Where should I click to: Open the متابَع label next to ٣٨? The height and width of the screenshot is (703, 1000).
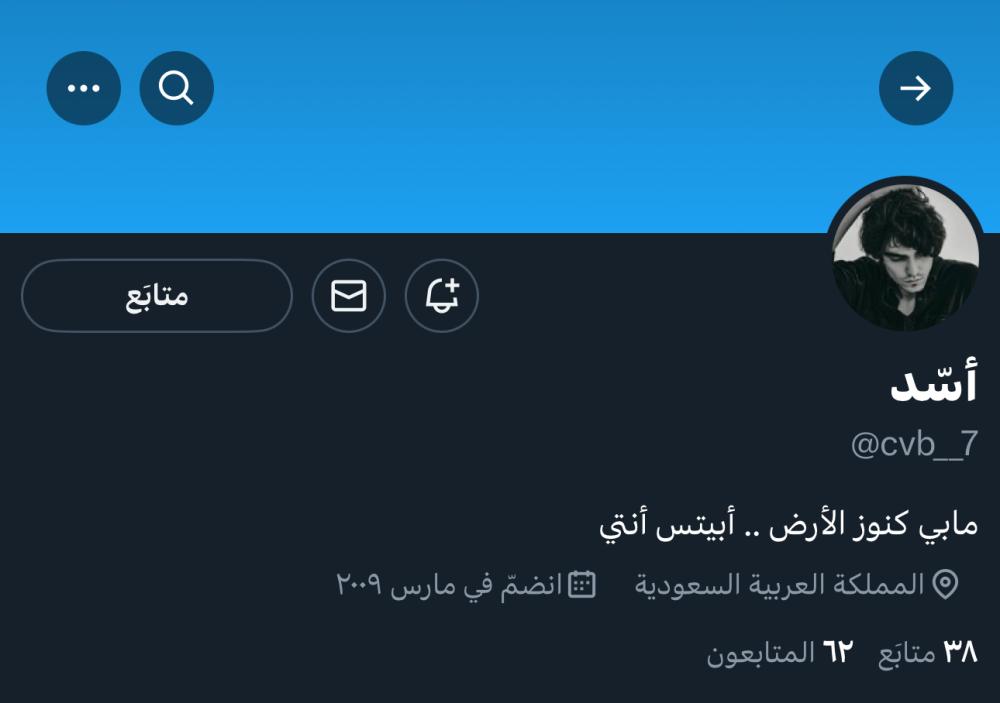pos(906,653)
